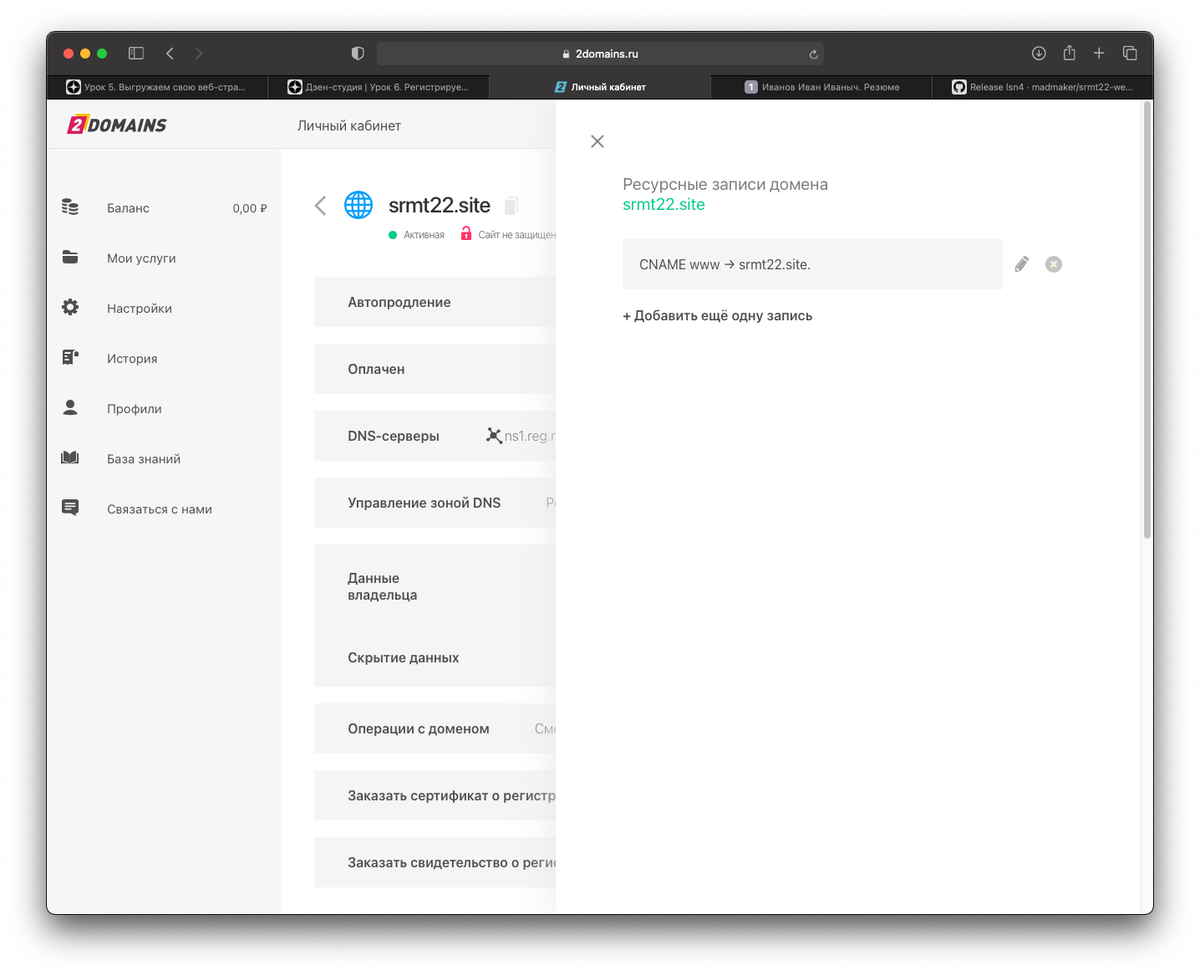Switch to the GitHub Release lsn4 tab
This screenshot has width=1200, height=976.
point(1042,87)
